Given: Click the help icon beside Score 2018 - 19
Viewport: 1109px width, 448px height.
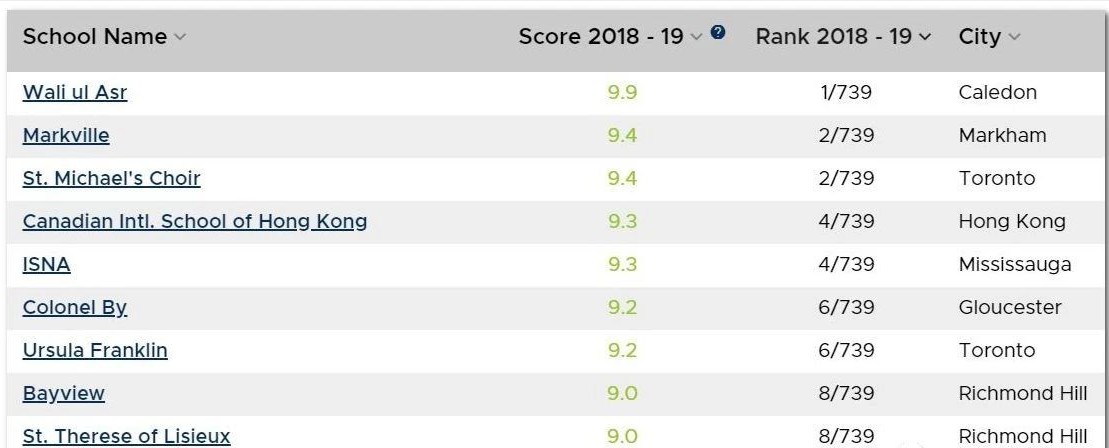Looking at the screenshot, I should 718,32.
